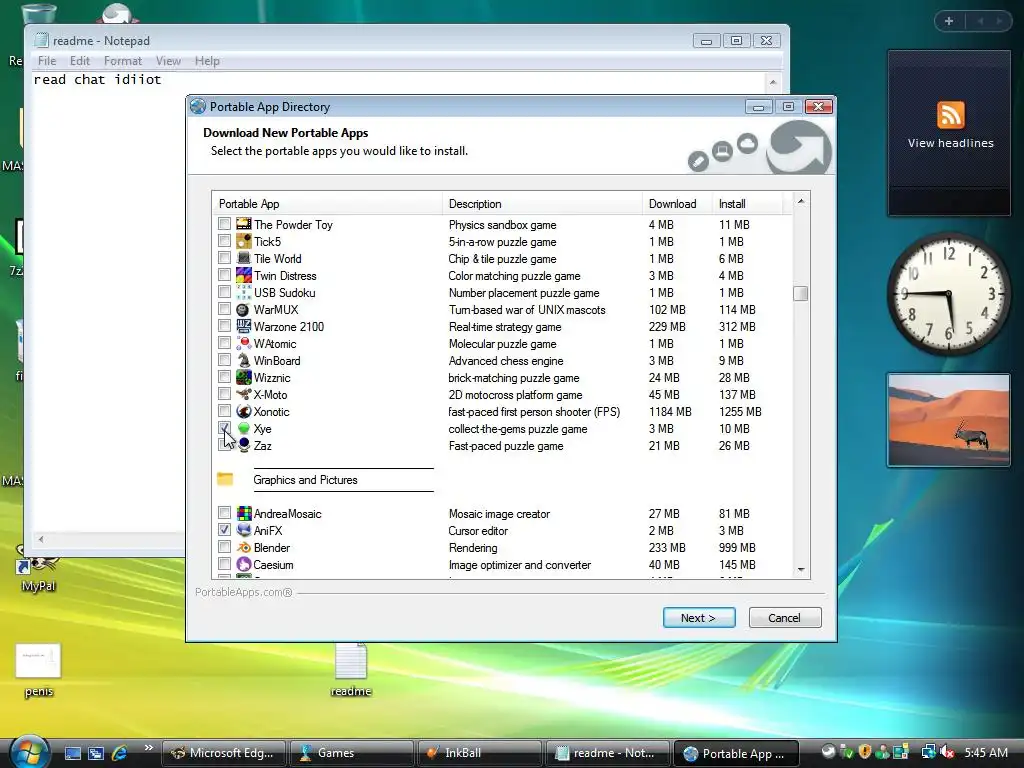This screenshot has height=768, width=1024.
Task: Expand hidden quick launch items chevron
Action: click(x=148, y=748)
